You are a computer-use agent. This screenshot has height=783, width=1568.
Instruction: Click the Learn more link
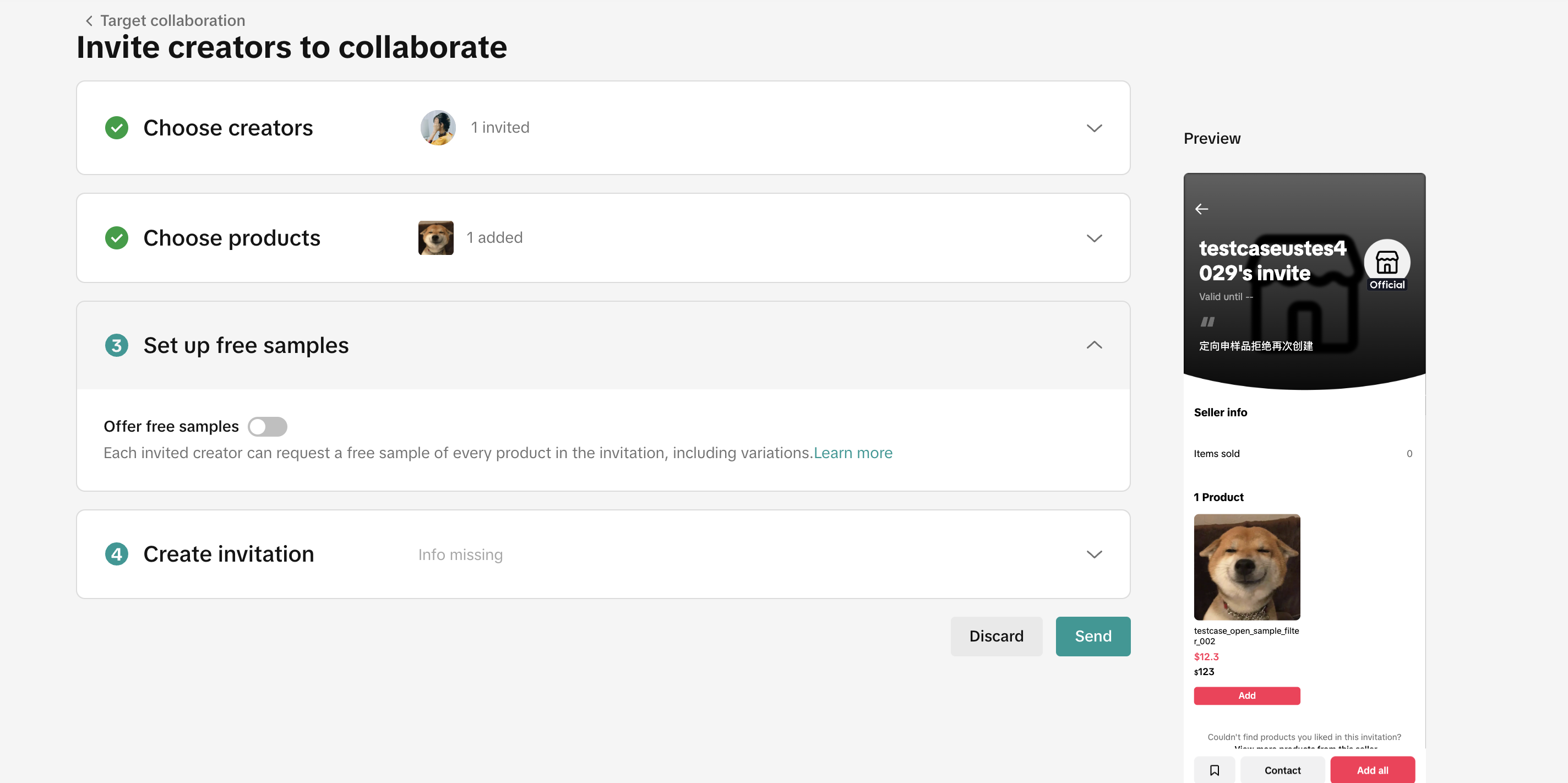pos(852,453)
